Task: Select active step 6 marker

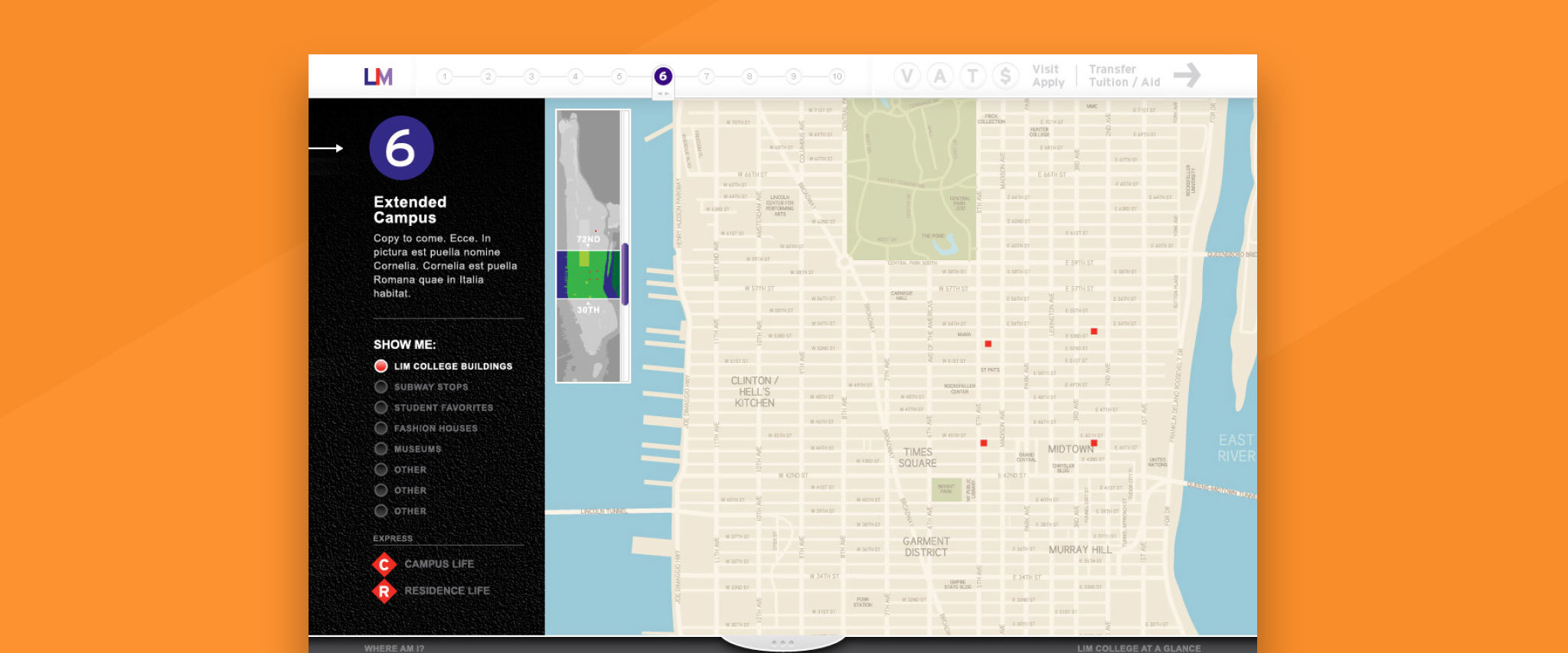Action: pos(663,77)
